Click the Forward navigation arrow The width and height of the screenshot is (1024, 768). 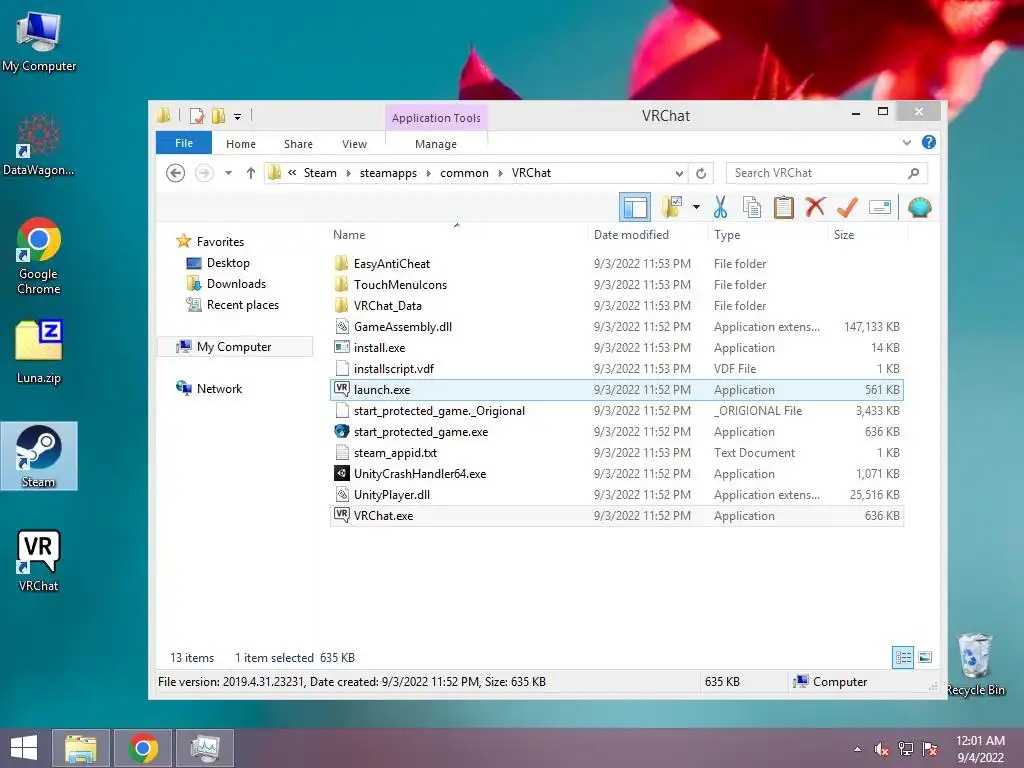[x=204, y=173]
